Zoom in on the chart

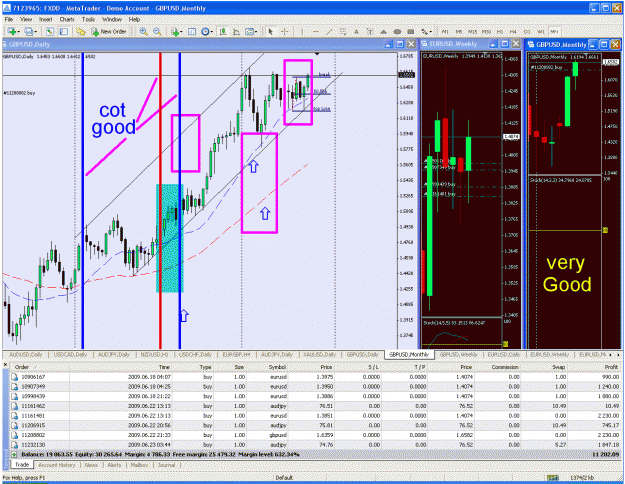143,31
